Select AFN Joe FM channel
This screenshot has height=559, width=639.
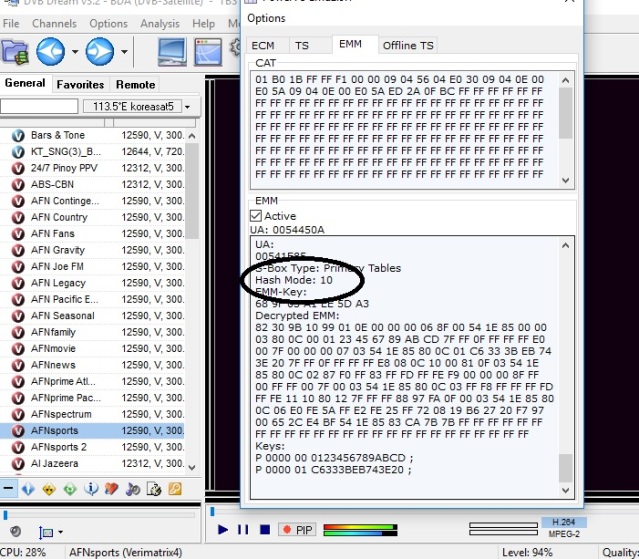click(93, 266)
